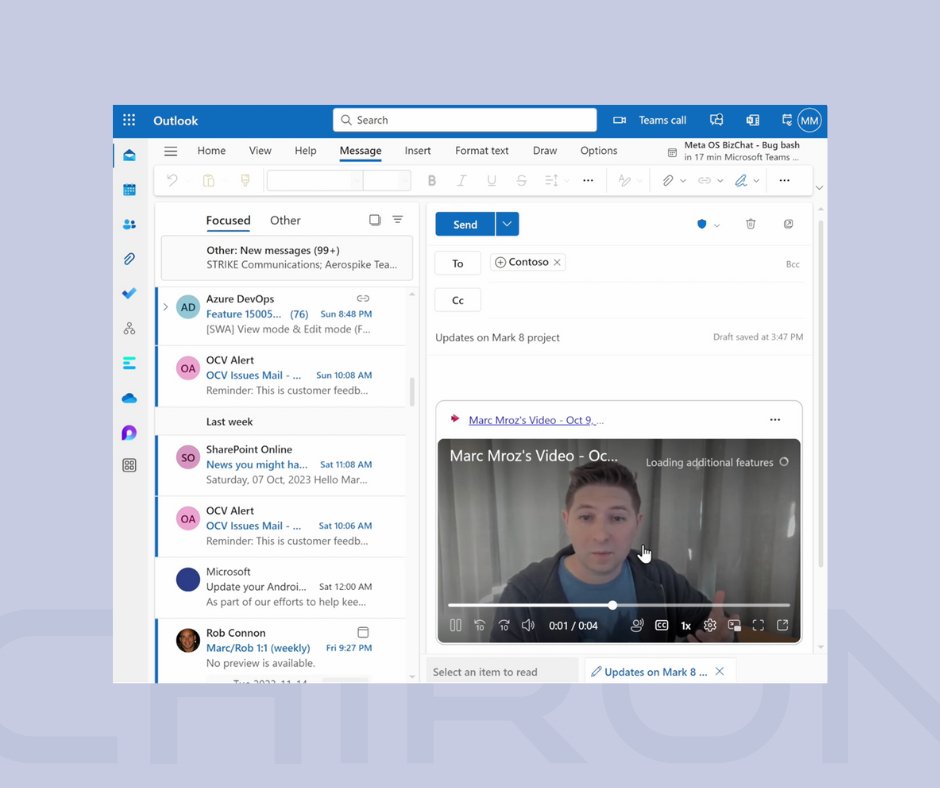Toggle the select messages checkbox icon
Image resolution: width=940 pixels, height=788 pixels.
coord(375,220)
